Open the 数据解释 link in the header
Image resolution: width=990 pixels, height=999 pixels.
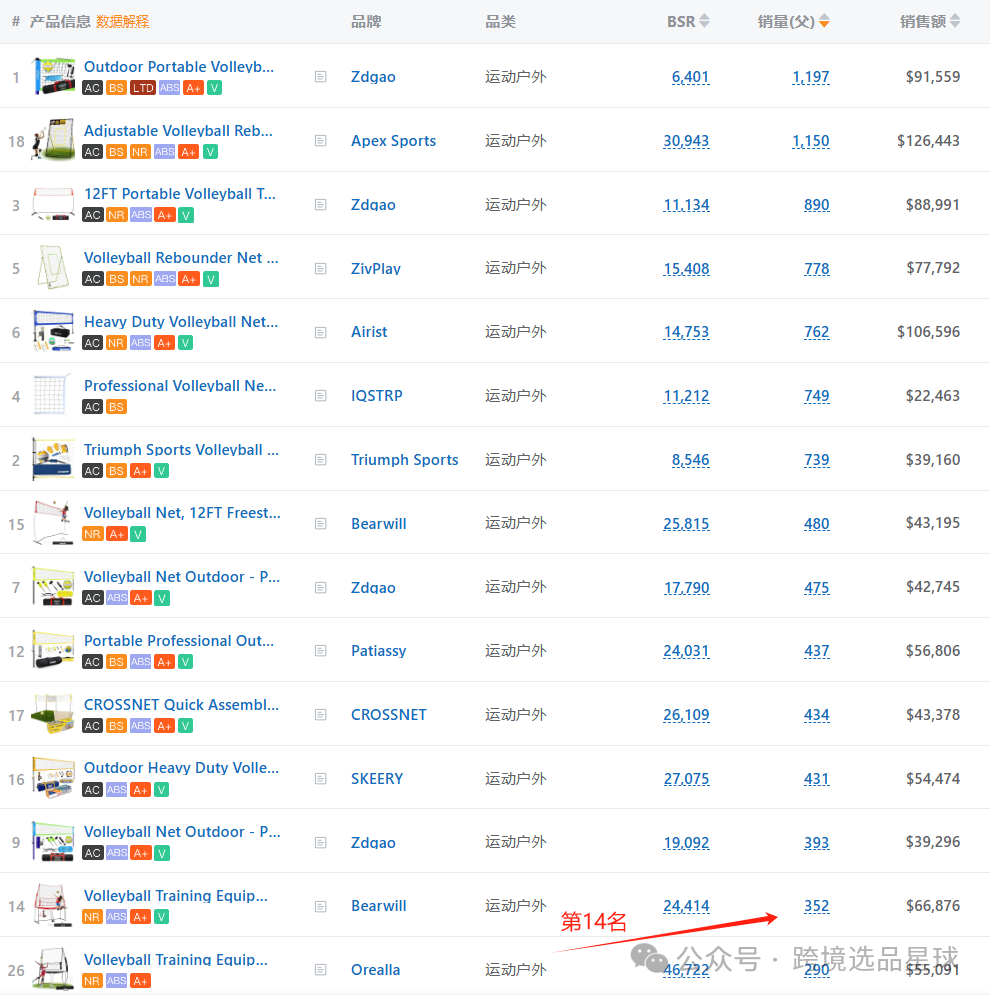(123, 22)
